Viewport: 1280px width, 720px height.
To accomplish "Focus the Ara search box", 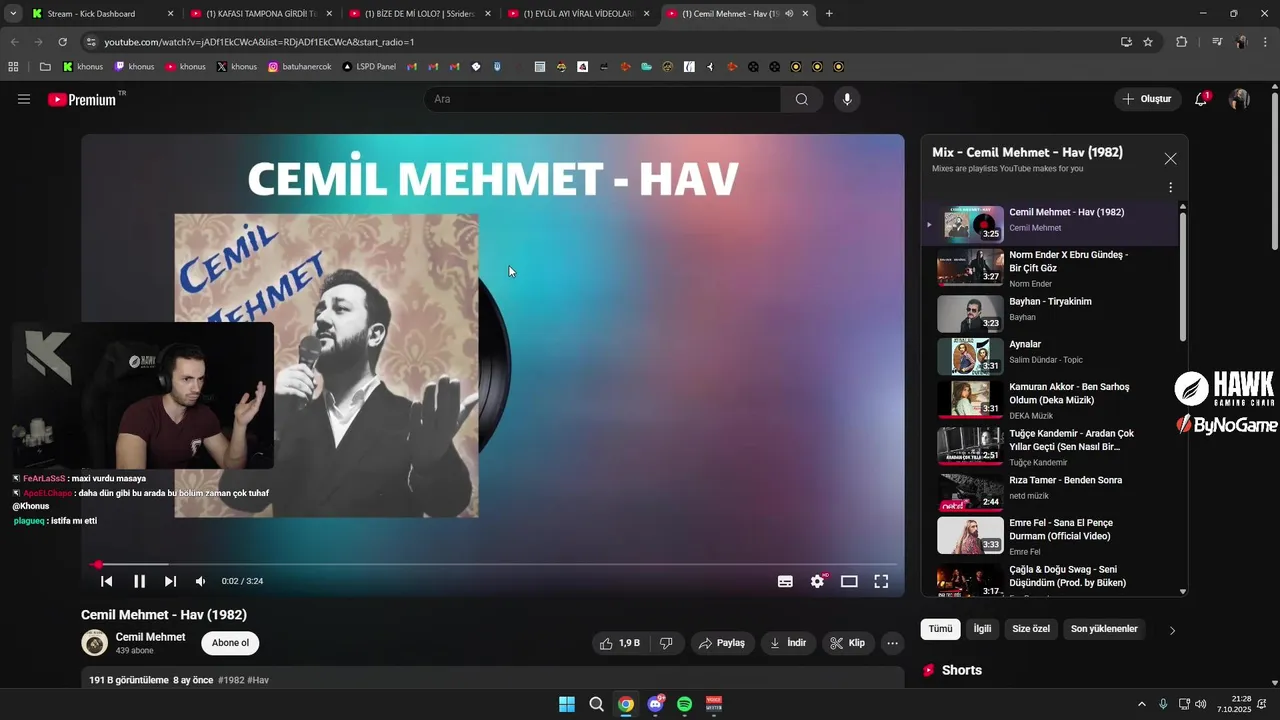I will (603, 99).
